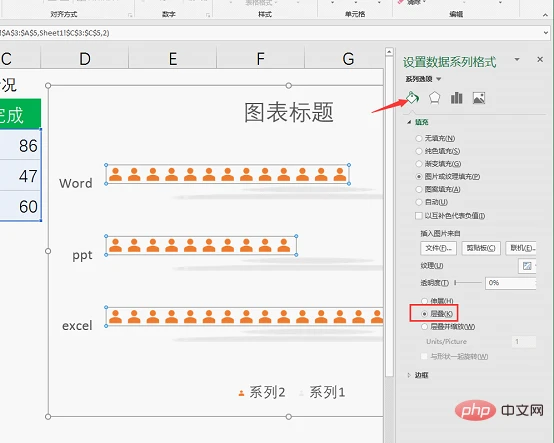
Task: Open the 数字 dialog launcher
Action: pos(208,15)
